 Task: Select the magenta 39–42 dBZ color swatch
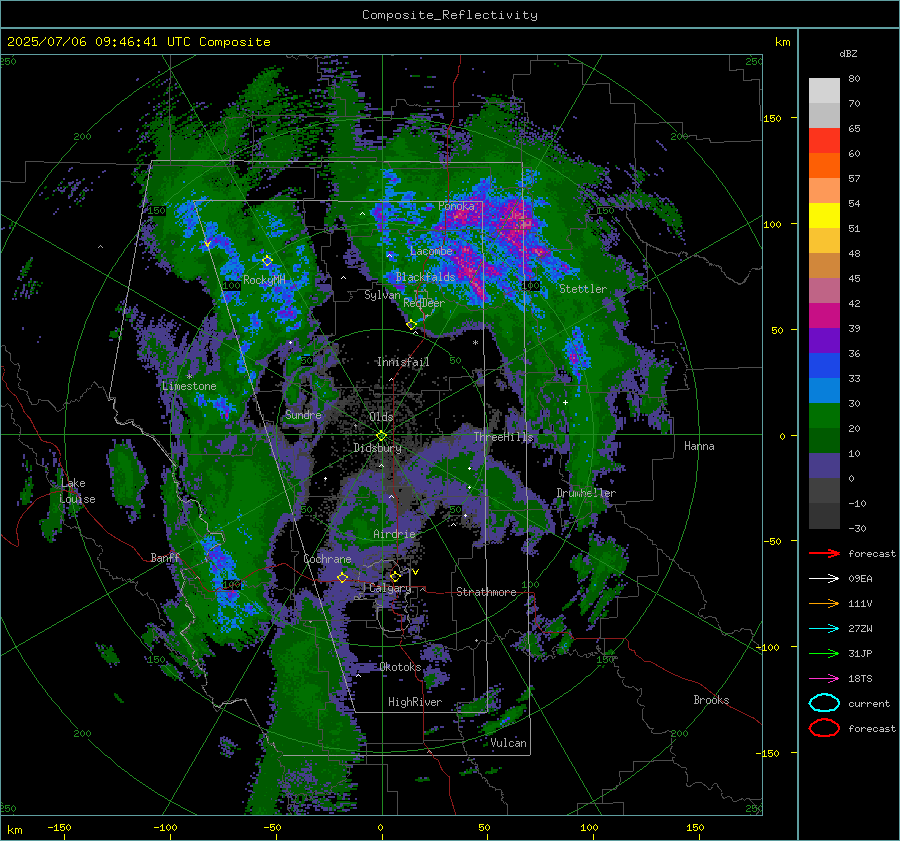coord(824,316)
